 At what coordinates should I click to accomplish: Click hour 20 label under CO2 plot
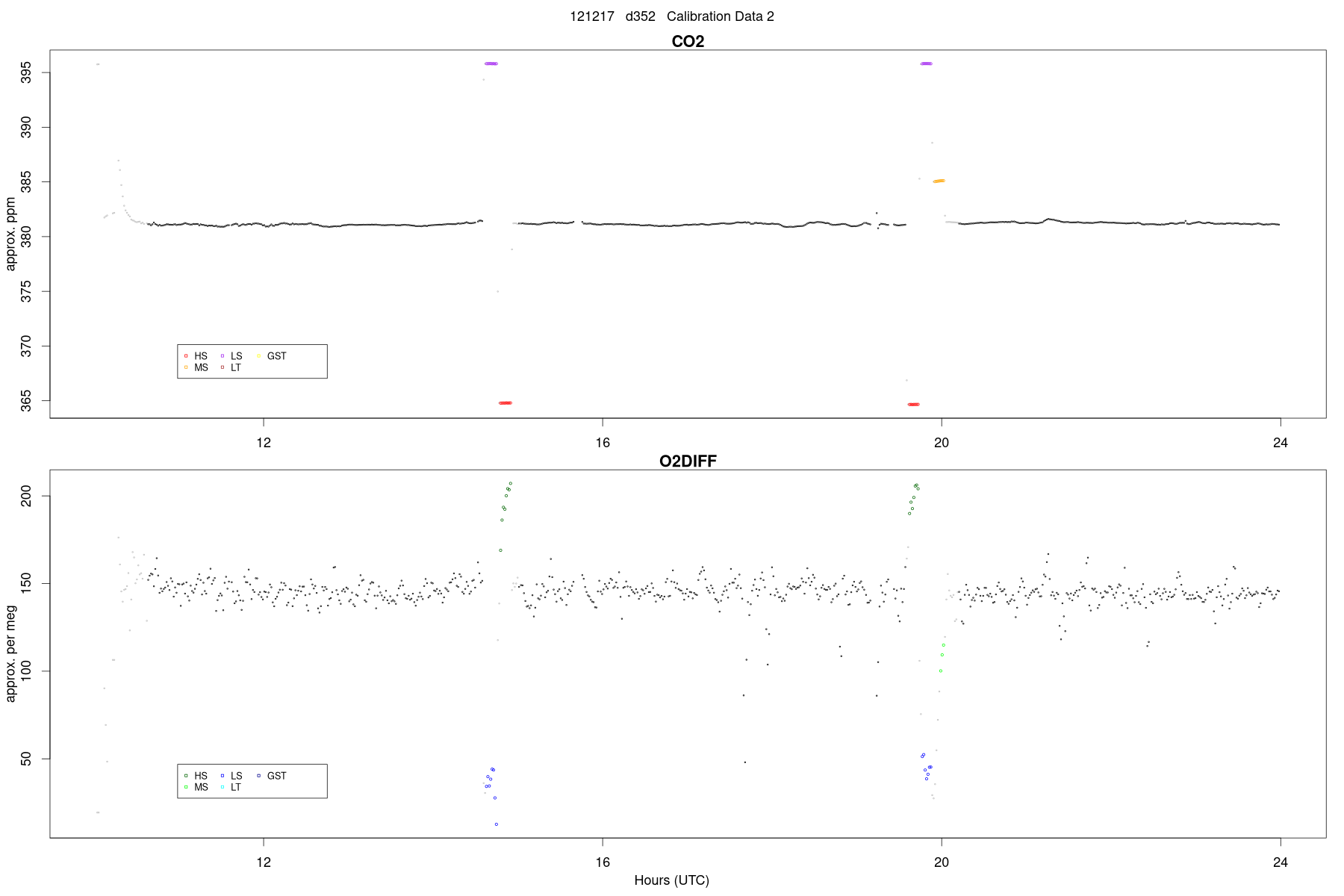point(942,443)
